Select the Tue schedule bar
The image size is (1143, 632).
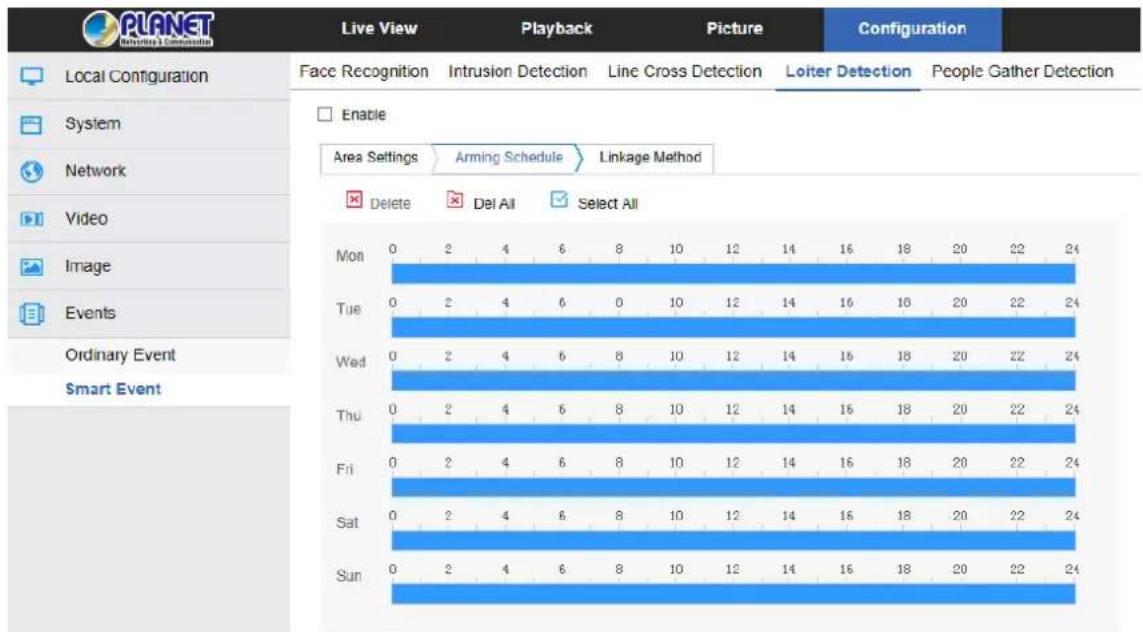pyautogui.click(x=733, y=327)
